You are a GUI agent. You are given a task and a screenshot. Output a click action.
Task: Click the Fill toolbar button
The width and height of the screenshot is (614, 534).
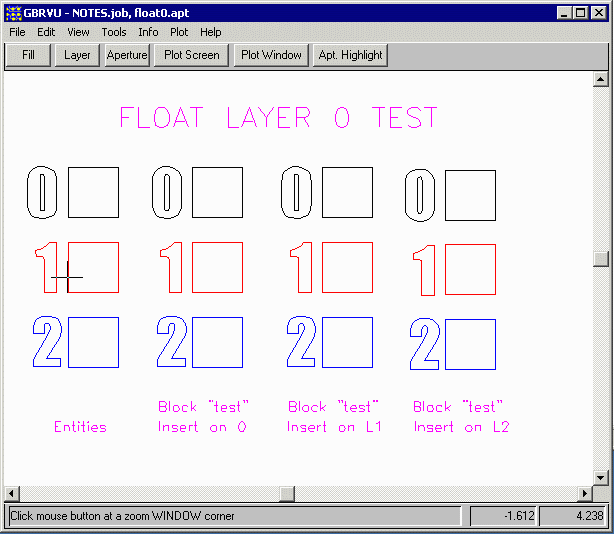[28, 55]
